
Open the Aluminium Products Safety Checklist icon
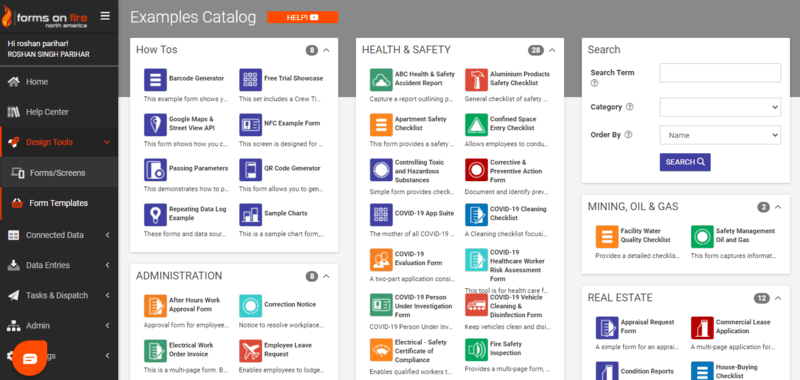coord(477,80)
